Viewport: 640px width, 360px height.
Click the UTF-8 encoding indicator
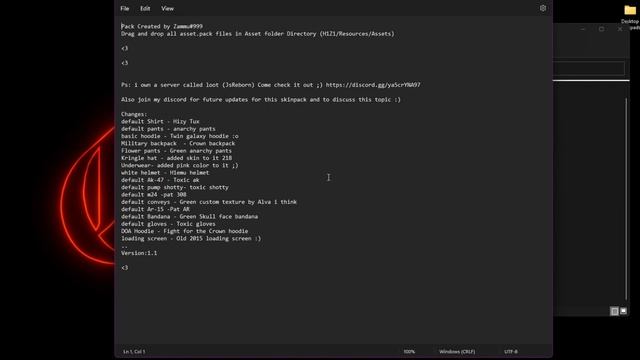point(511,351)
